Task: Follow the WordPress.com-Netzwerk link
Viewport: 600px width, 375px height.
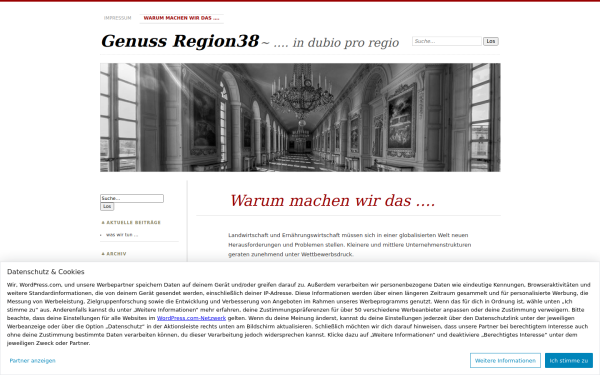Action: (191, 318)
